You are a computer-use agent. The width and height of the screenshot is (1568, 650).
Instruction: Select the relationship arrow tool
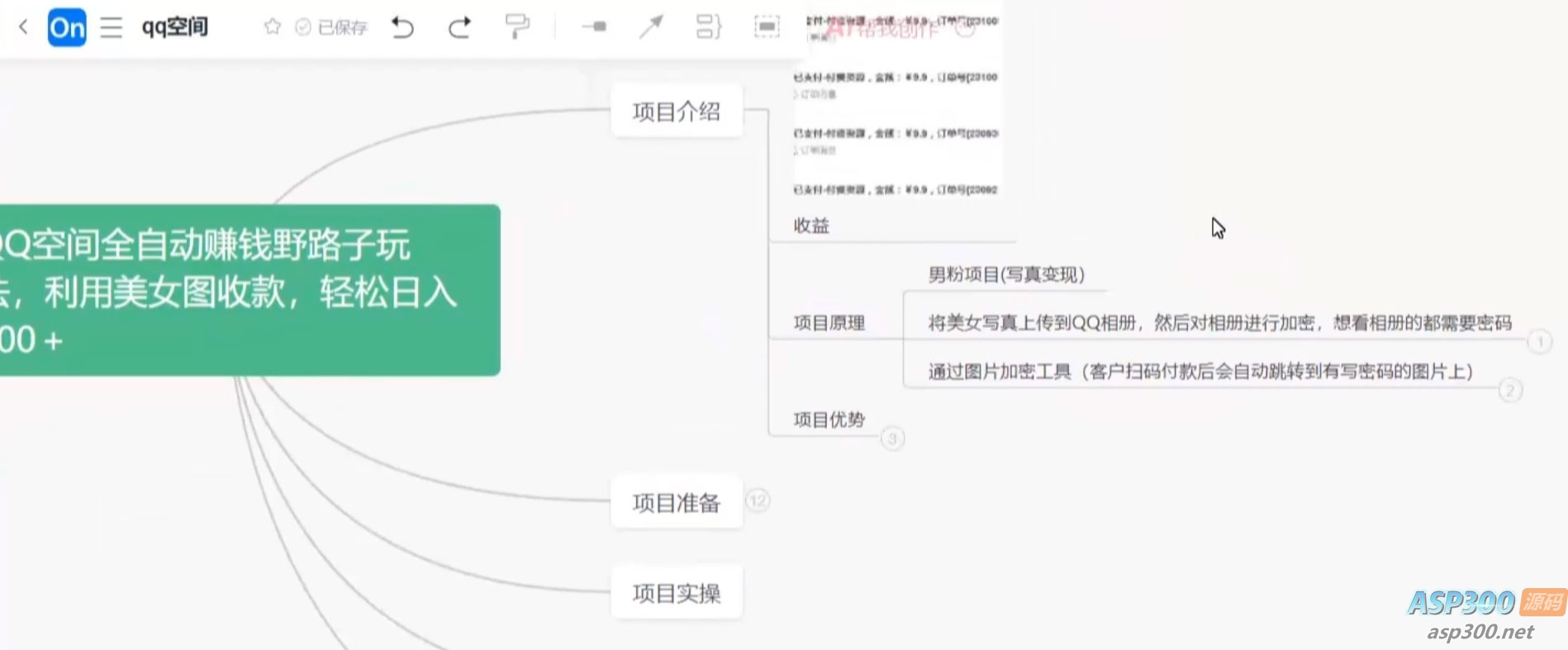651,27
